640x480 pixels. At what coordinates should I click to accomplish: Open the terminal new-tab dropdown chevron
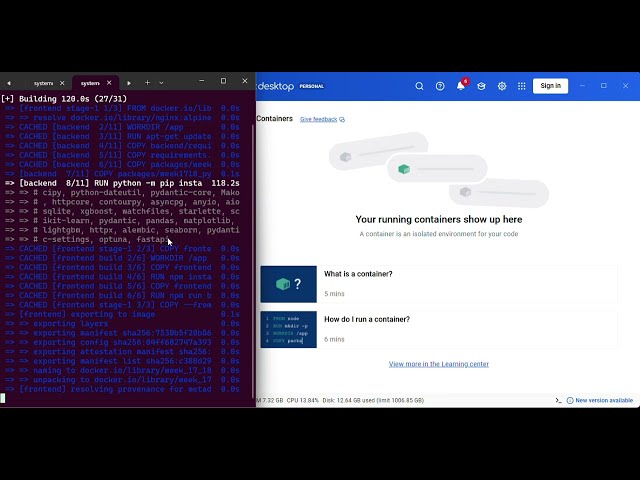pos(161,83)
